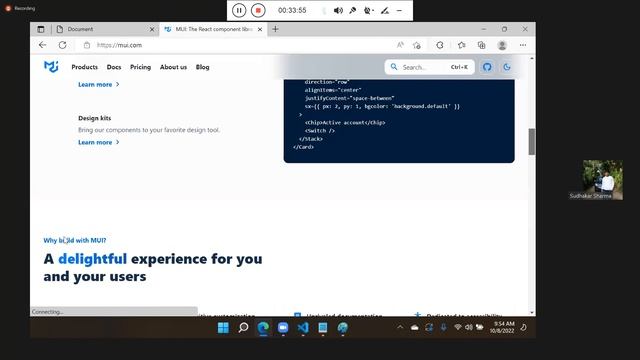Image resolution: width=640 pixels, height=360 pixels.
Task: Open Microsoft Edge from the taskbar
Action: [263, 327]
